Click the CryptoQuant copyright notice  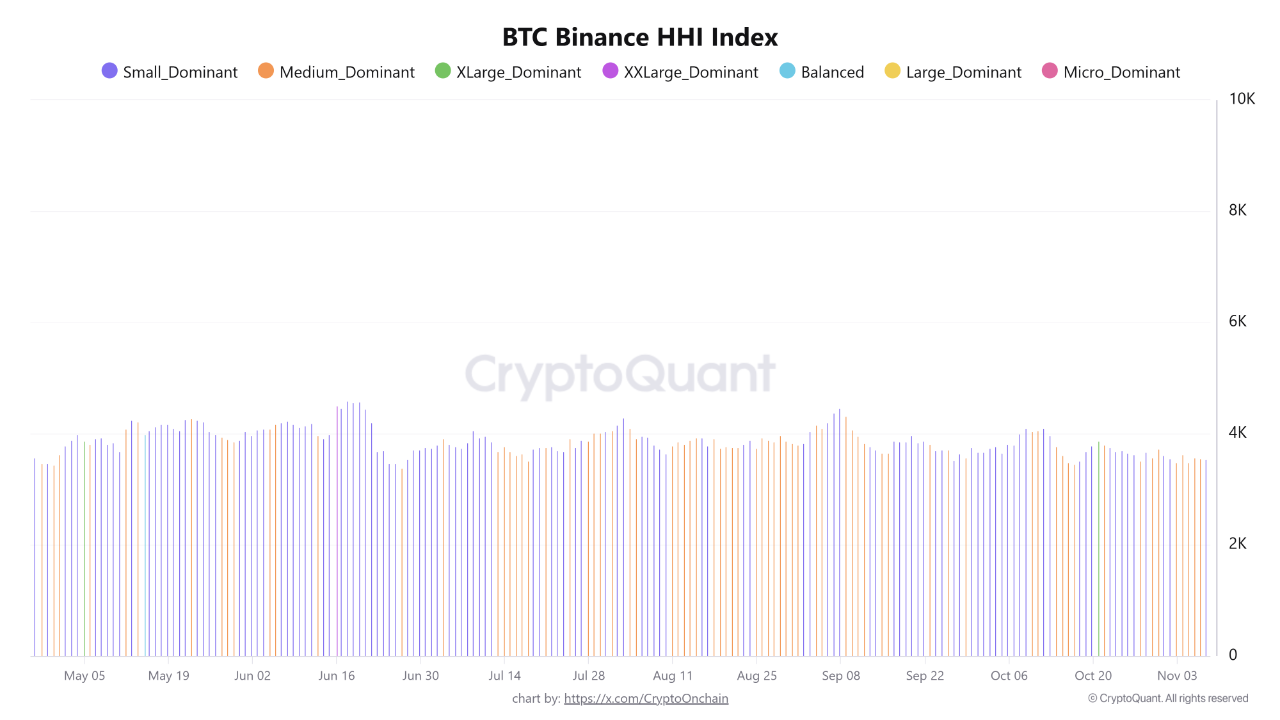[1168, 698]
